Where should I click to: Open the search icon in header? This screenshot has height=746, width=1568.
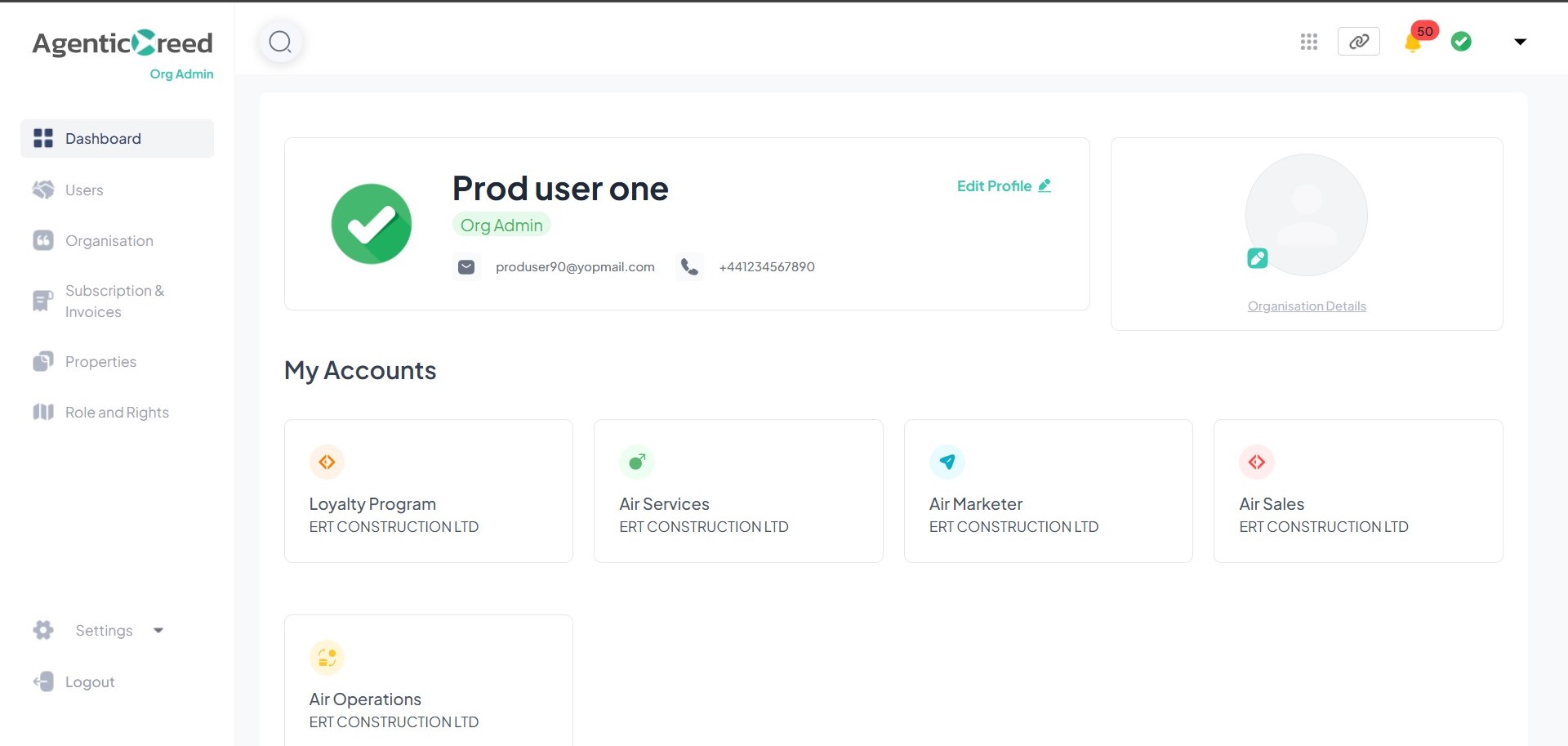pyautogui.click(x=280, y=42)
